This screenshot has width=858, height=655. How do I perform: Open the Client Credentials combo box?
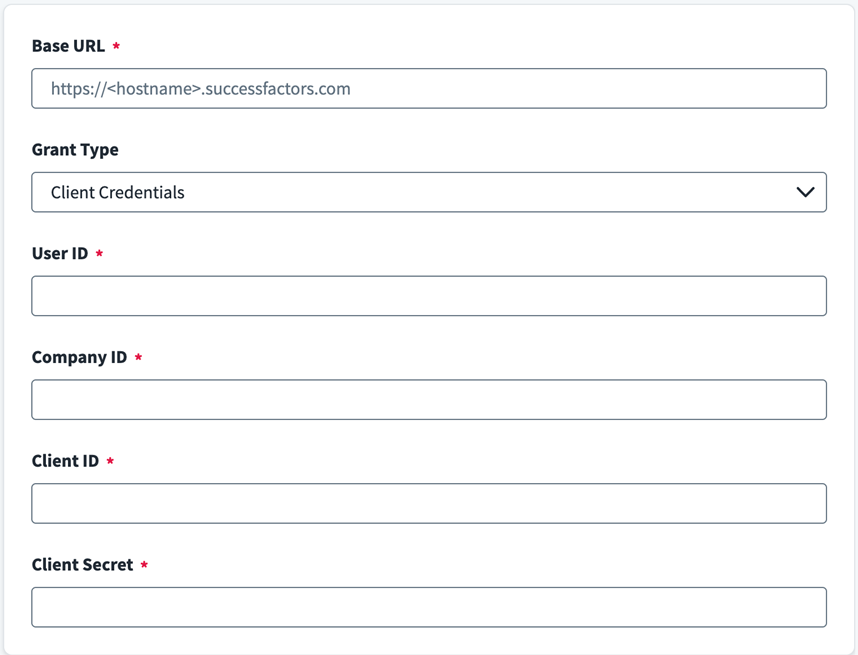tap(428, 192)
